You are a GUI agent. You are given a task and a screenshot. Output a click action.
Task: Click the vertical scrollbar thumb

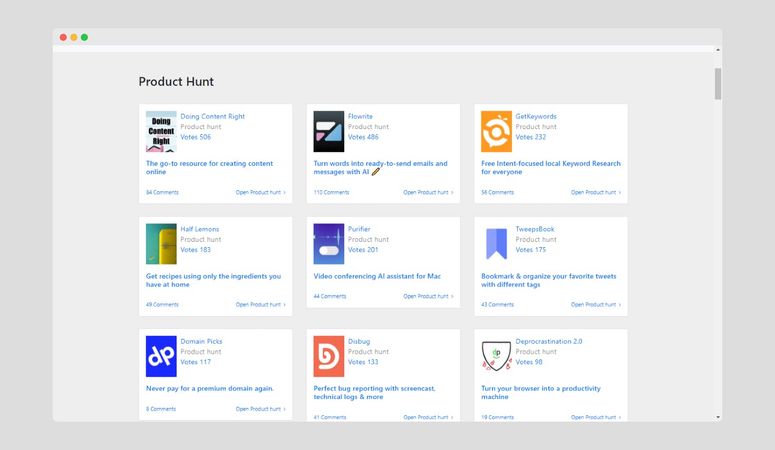(x=718, y=84)
